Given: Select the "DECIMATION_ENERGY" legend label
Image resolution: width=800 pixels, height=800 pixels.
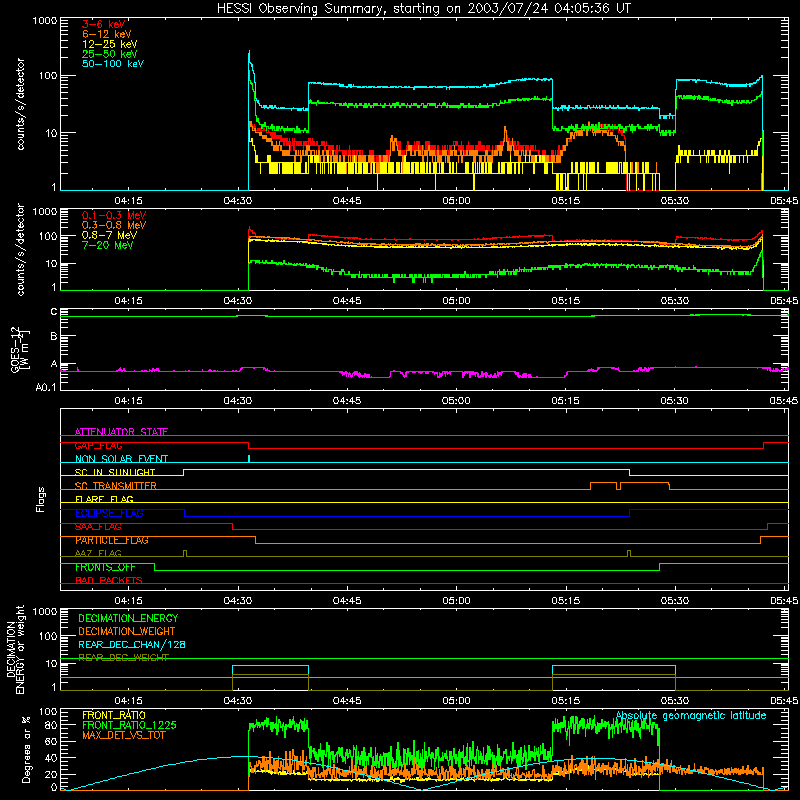Looking at the screenshot, I should click(x=128, y=618).
